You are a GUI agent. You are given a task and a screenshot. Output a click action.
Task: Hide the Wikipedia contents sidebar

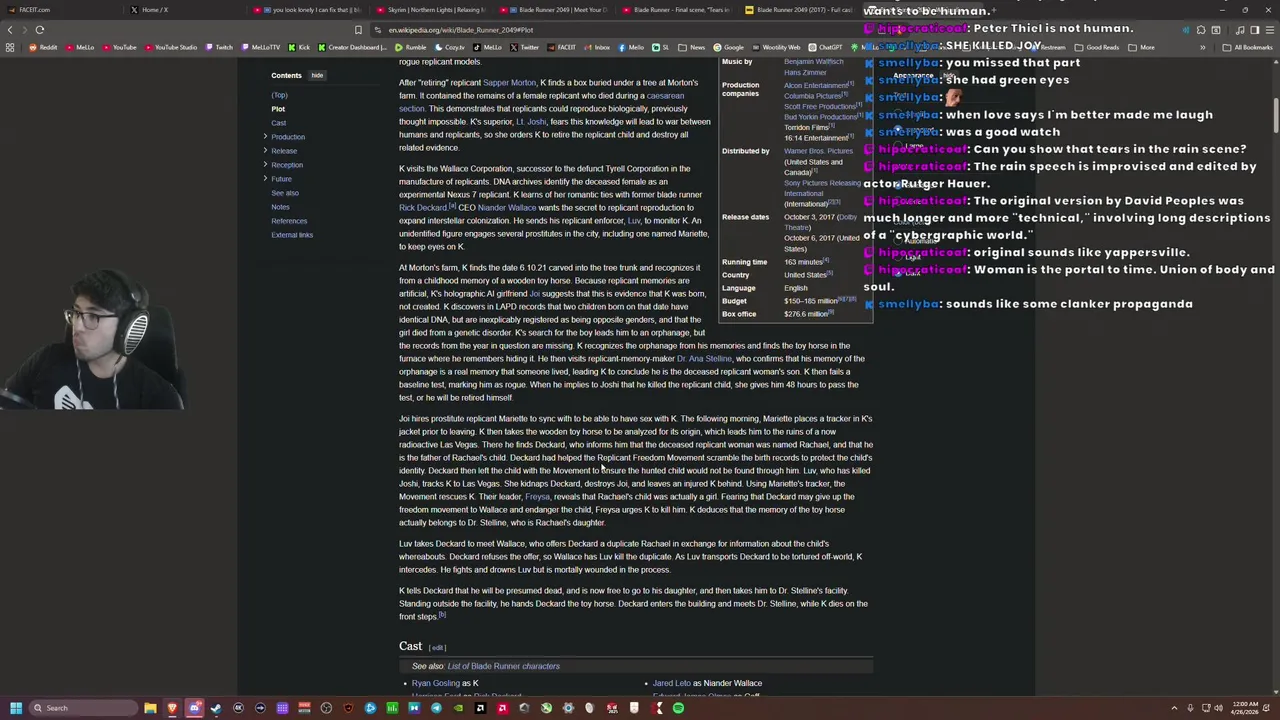pos(317,75)
